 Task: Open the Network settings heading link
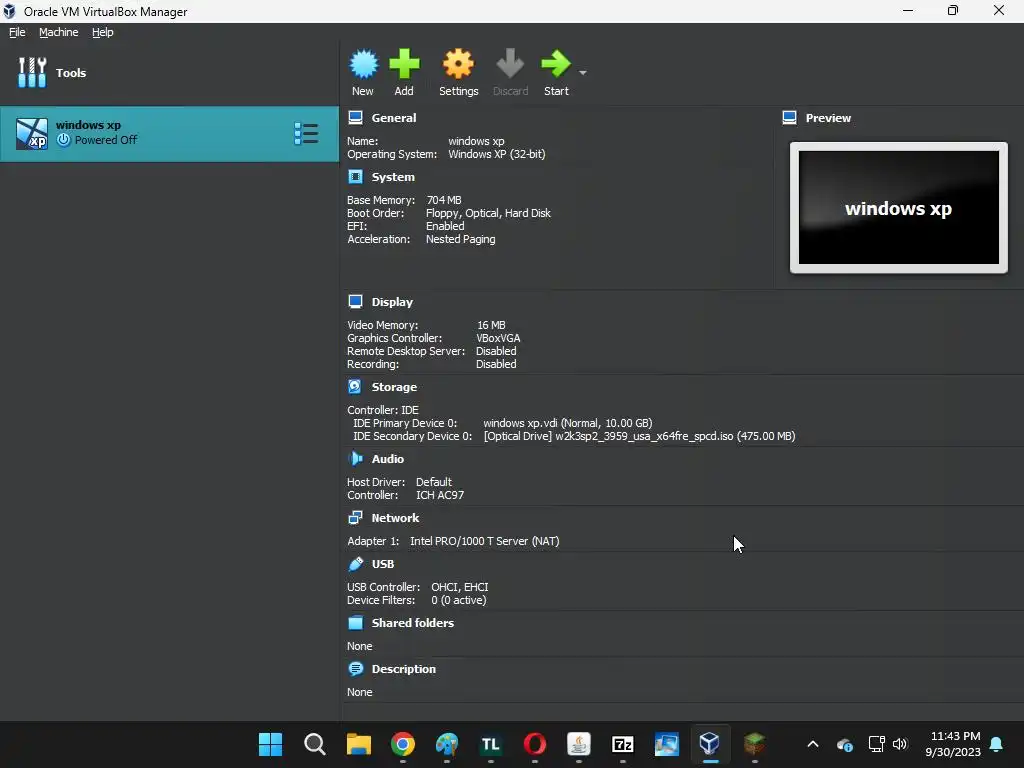395,518
